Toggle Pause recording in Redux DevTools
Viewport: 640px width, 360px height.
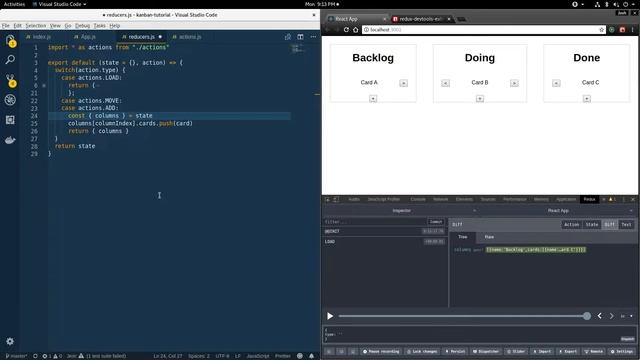tap(381, 351)
